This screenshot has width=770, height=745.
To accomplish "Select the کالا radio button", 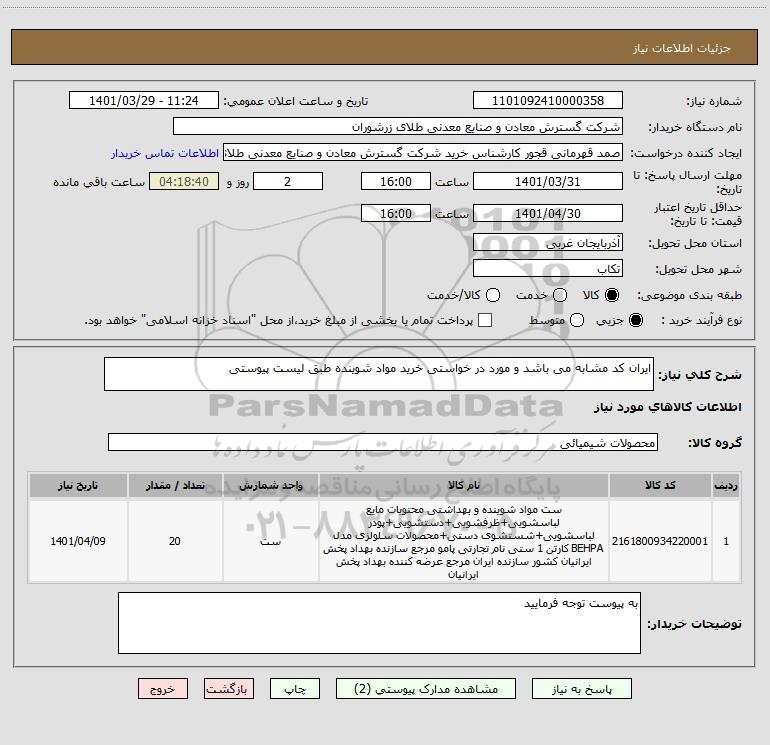I will coord(612,295).
